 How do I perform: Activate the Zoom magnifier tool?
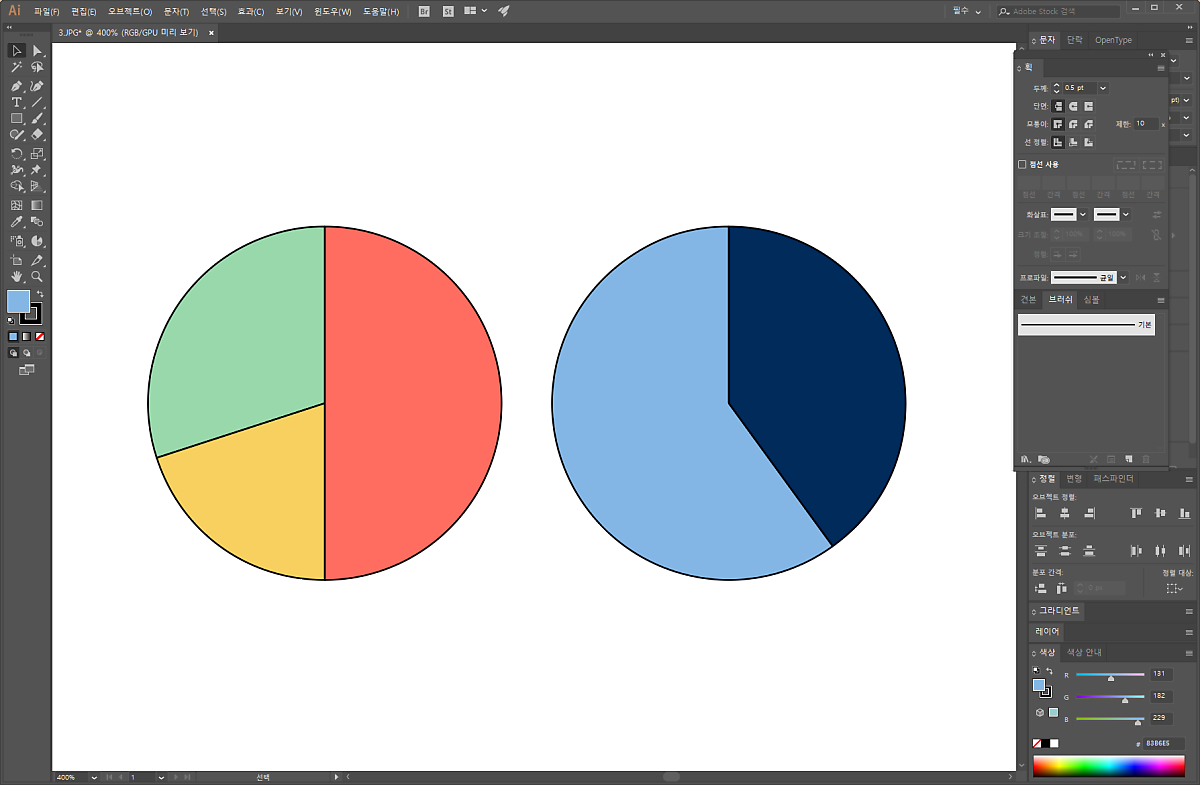coord(37,276)
